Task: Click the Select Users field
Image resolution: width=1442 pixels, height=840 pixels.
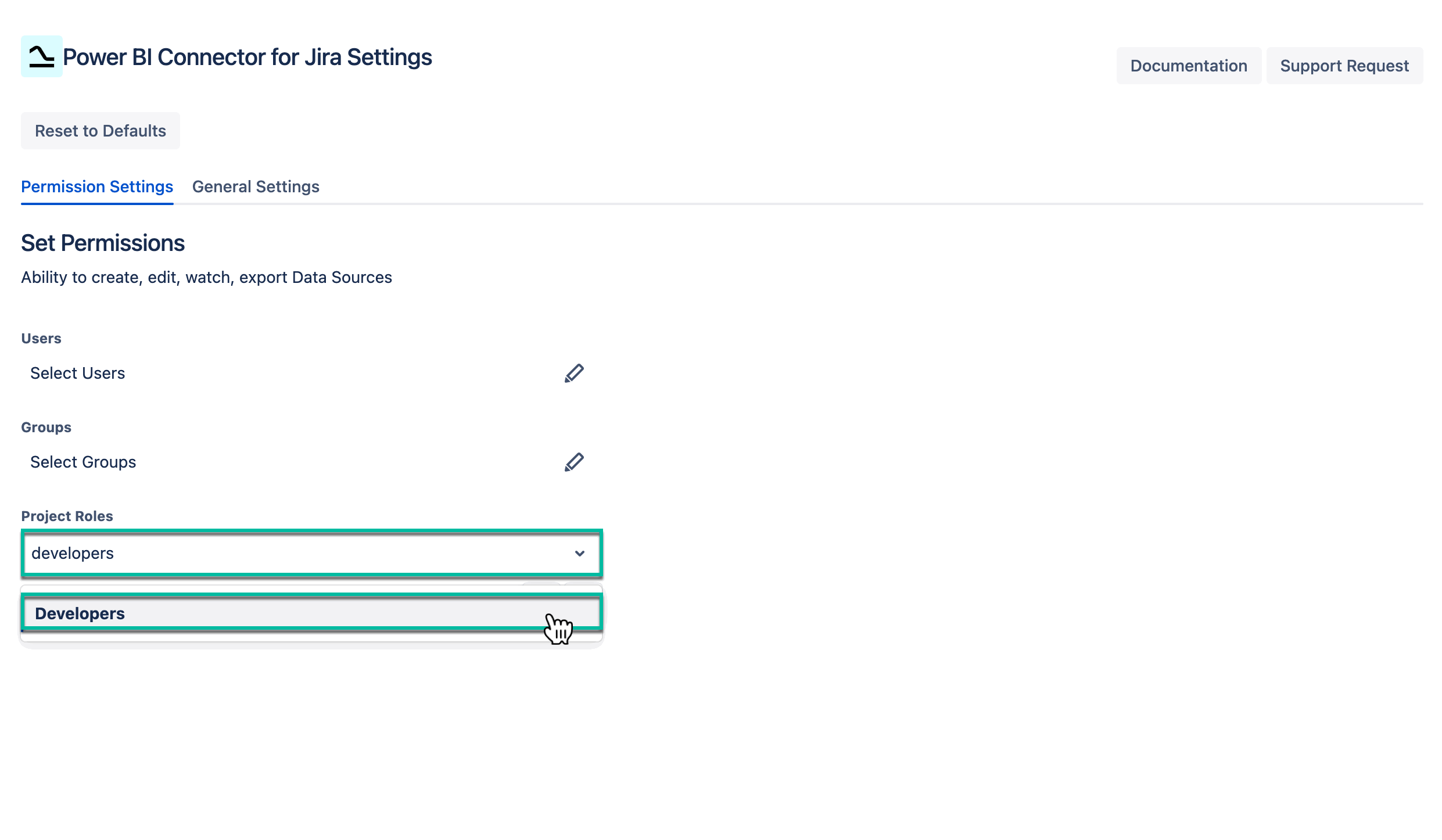Action: [x=77, y=373]
